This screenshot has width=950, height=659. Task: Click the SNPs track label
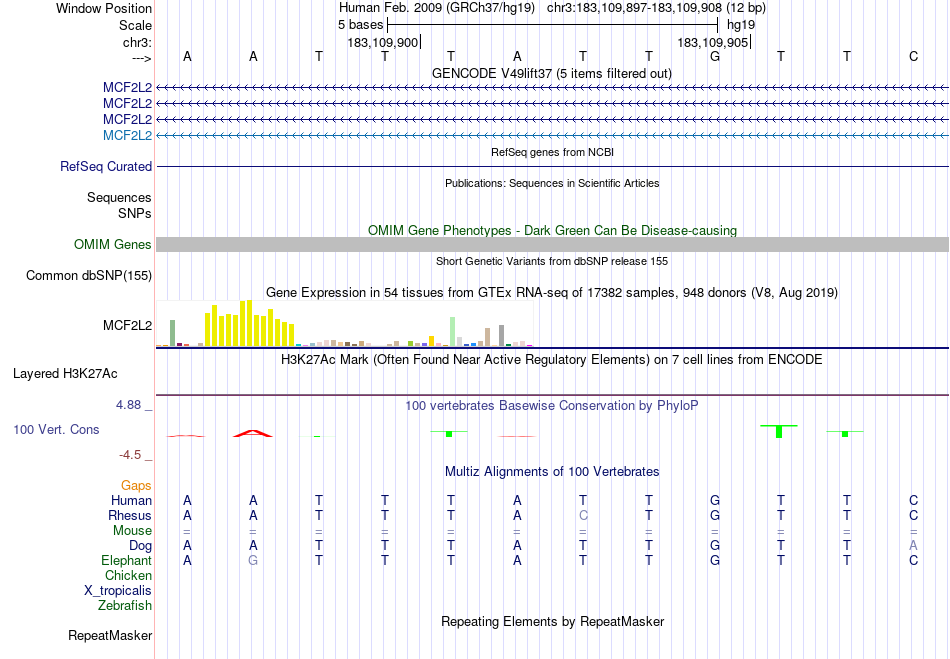(135, 213)
